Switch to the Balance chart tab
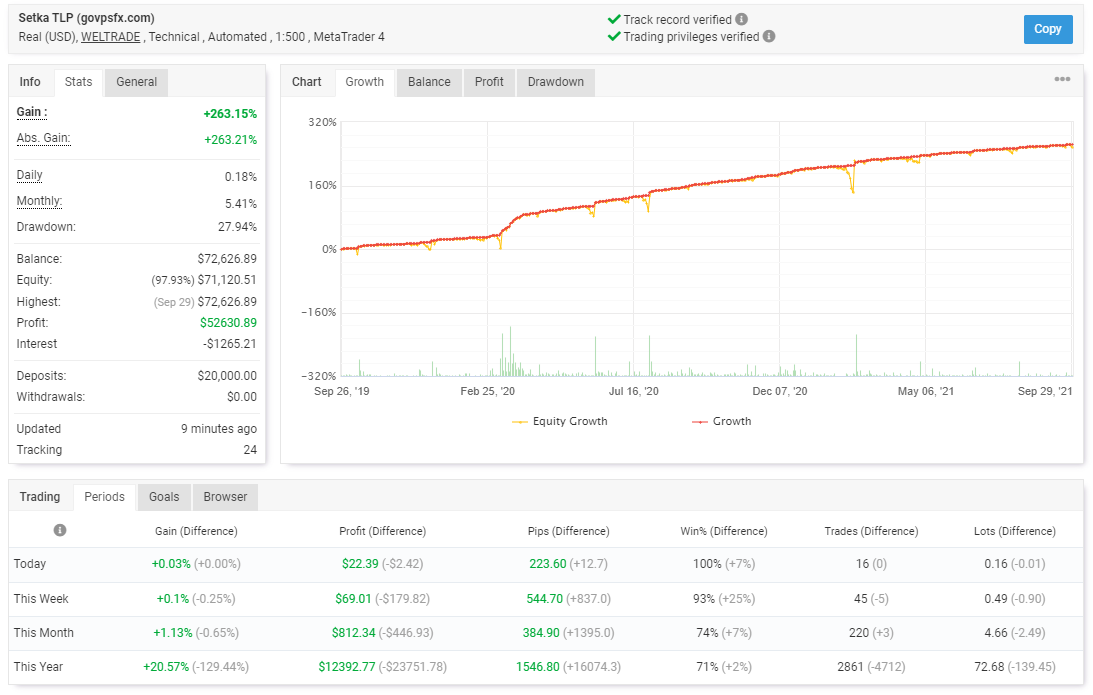Screen dimensions: 1093x695 [x=429, y=82]
